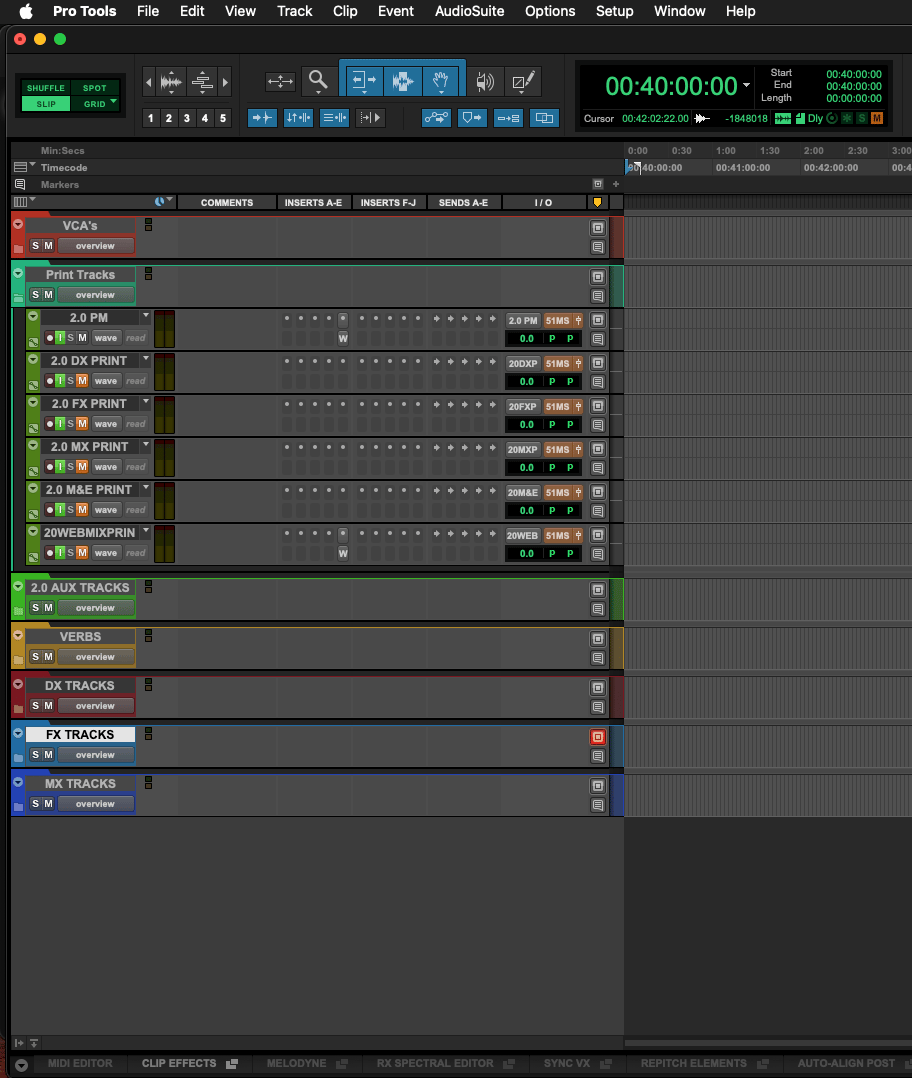Mute the VCA's folder track
The width and height of the screenshot is (912, 1078).
pyautogui.click(x=48, y=245)
